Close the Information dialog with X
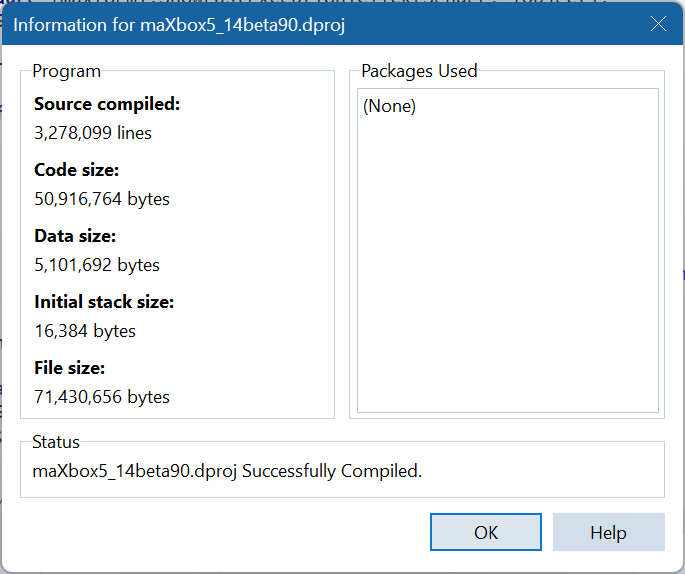 pyautogui.click(x=658, y=24)
